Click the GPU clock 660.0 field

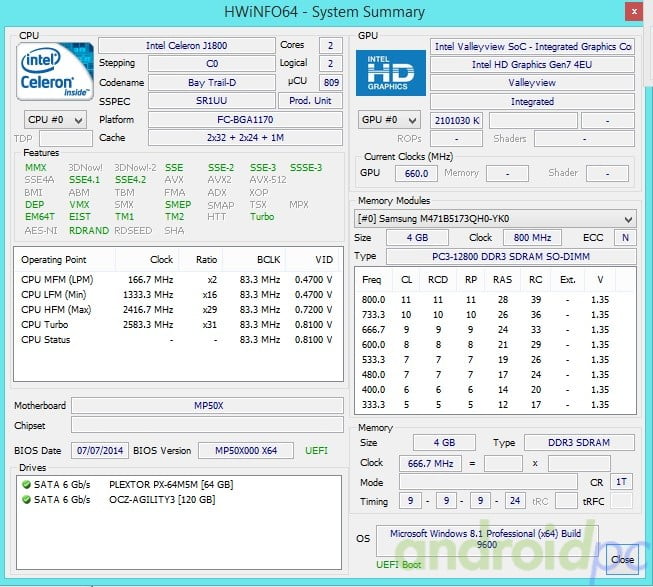coord(416,173)
